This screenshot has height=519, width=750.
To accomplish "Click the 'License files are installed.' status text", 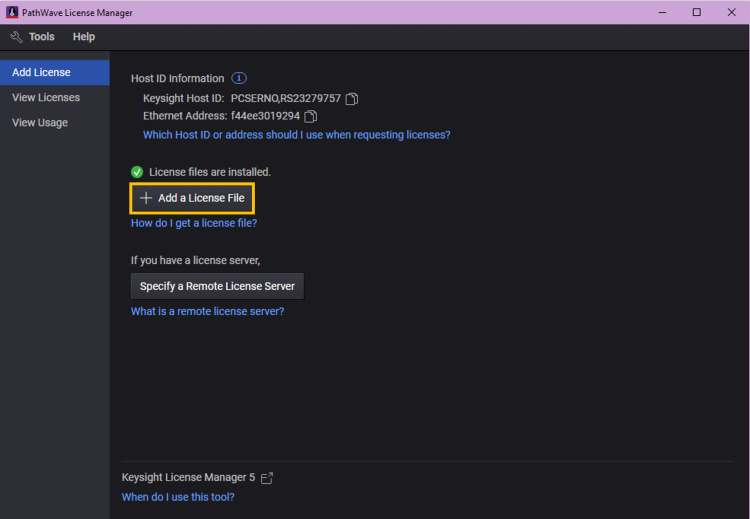I will [210, 172].
